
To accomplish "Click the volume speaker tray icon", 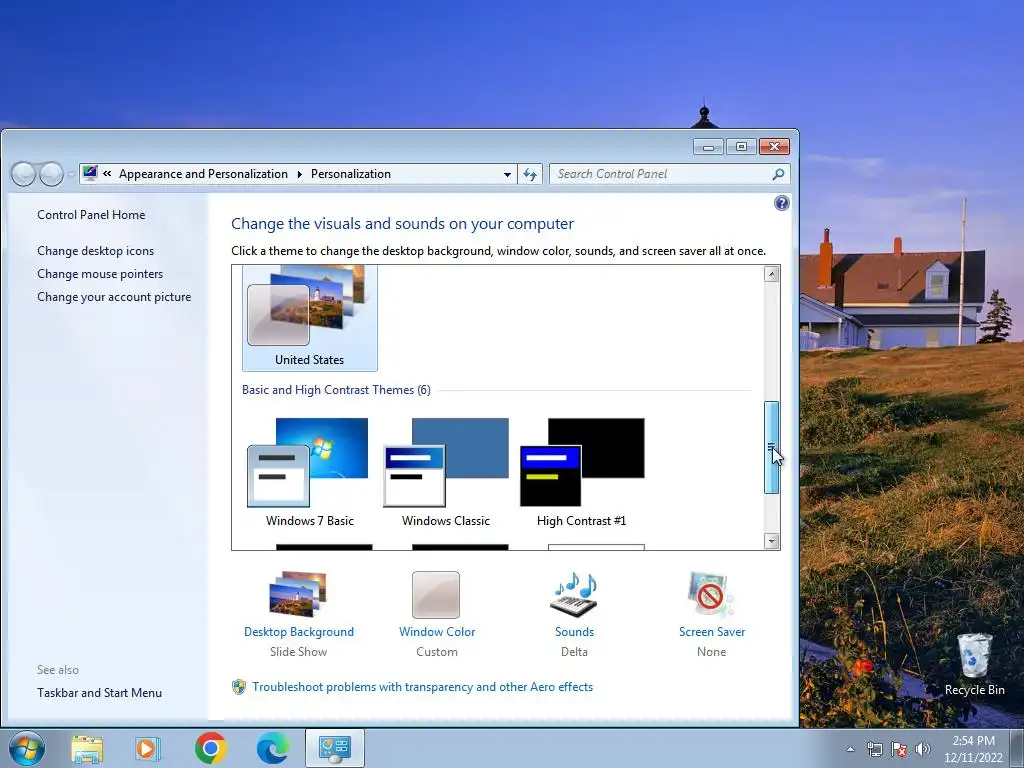I will pos(922,749).
